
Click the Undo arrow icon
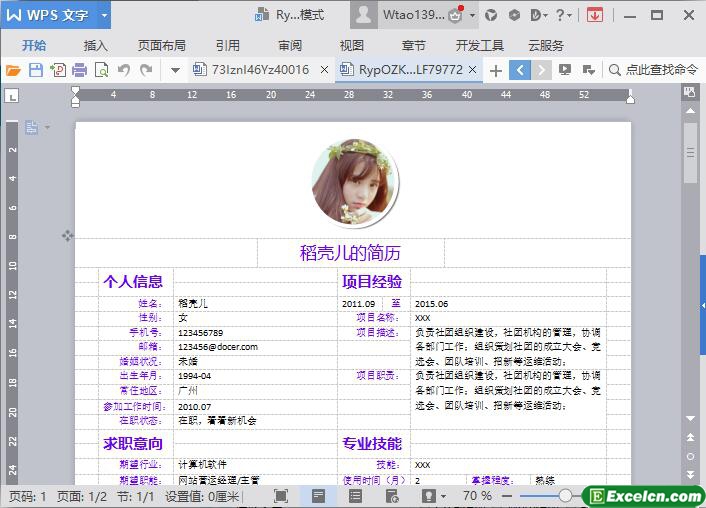pyautogui.click(x=124, y=70)
